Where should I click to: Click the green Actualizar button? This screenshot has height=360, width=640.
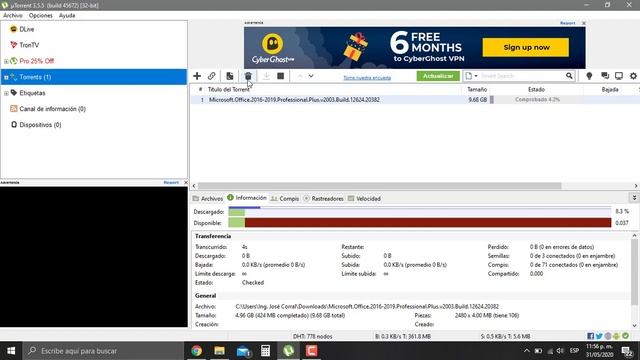tap(438, 76)
